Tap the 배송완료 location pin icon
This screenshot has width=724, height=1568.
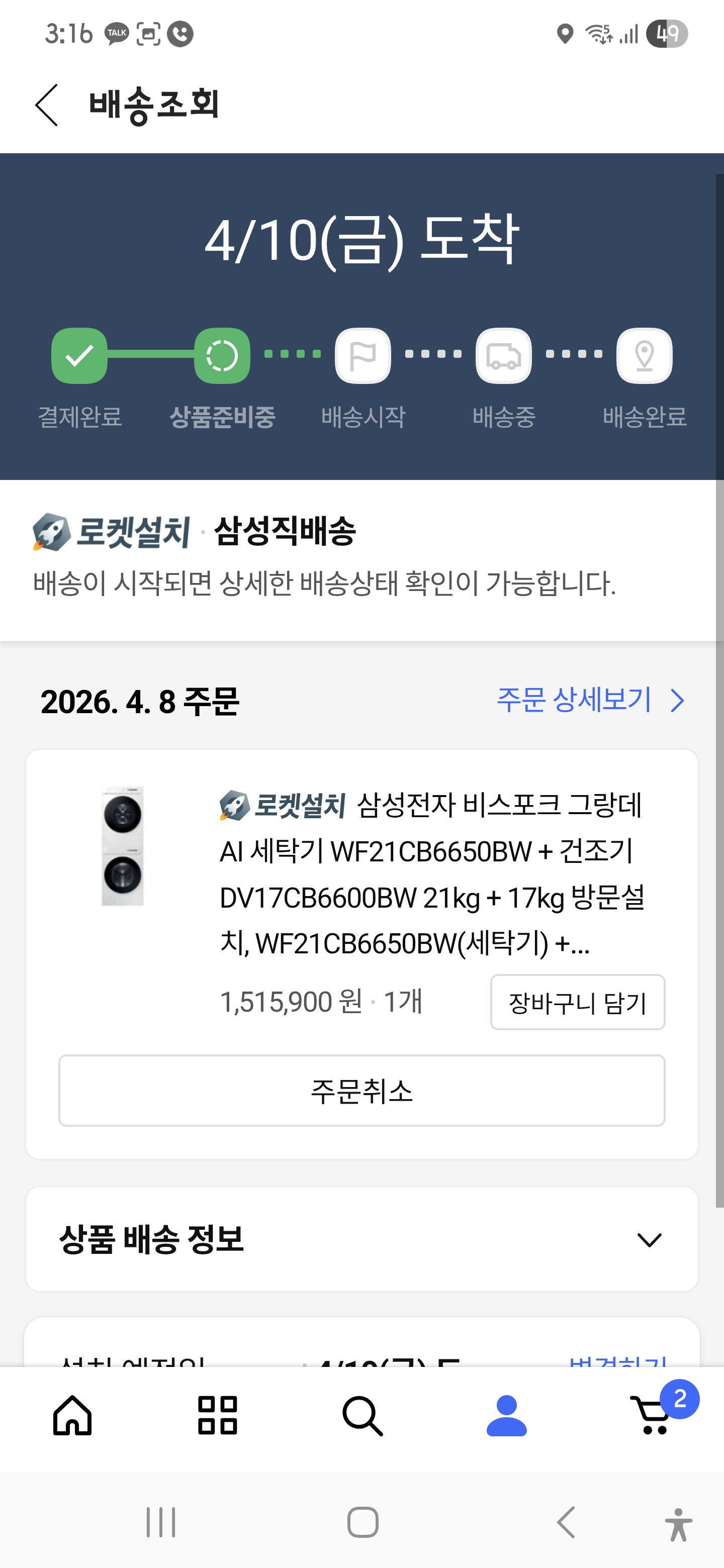(644, 355)
